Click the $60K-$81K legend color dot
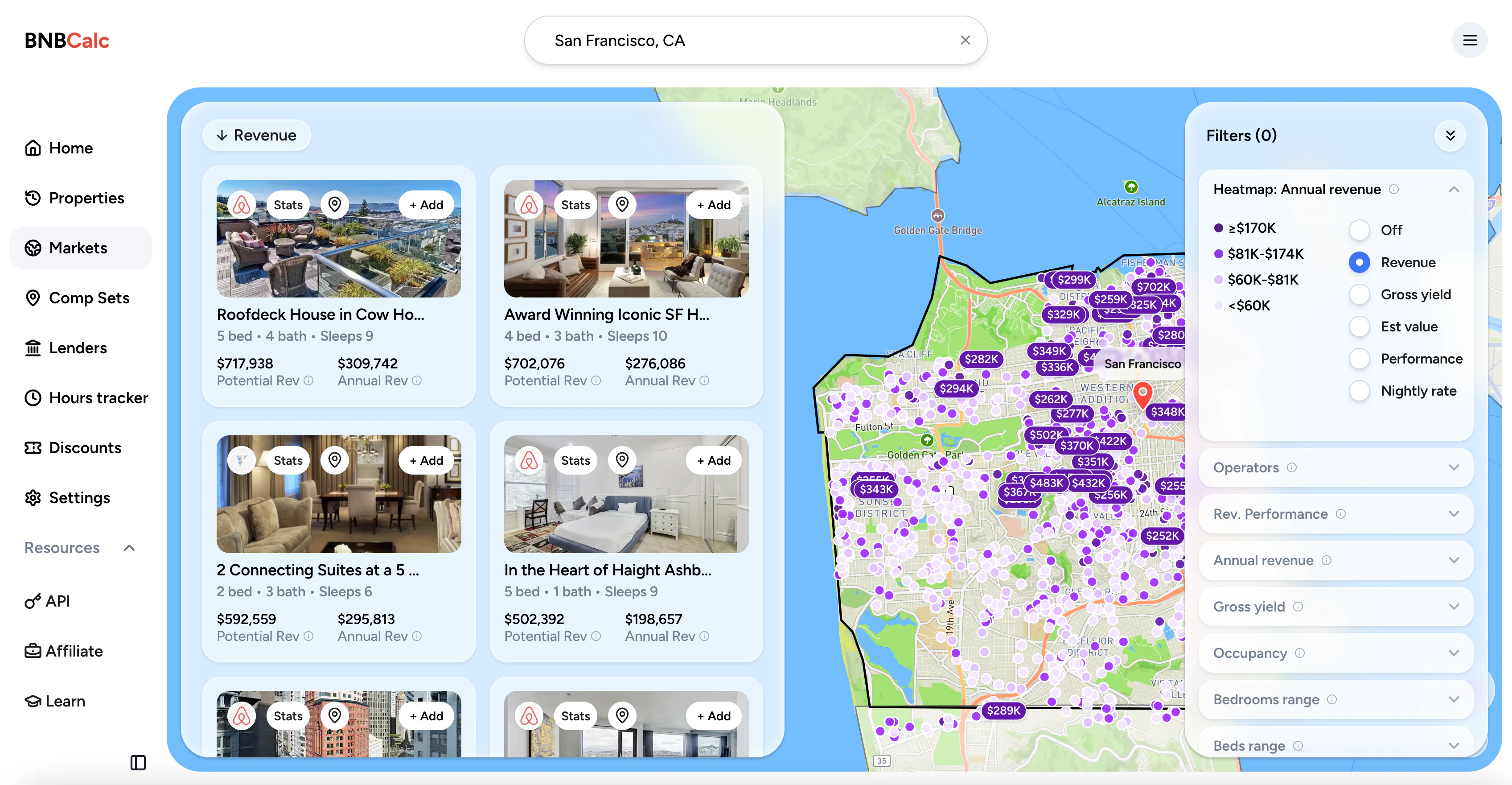1512x785 pixels. coord(1219,280)
